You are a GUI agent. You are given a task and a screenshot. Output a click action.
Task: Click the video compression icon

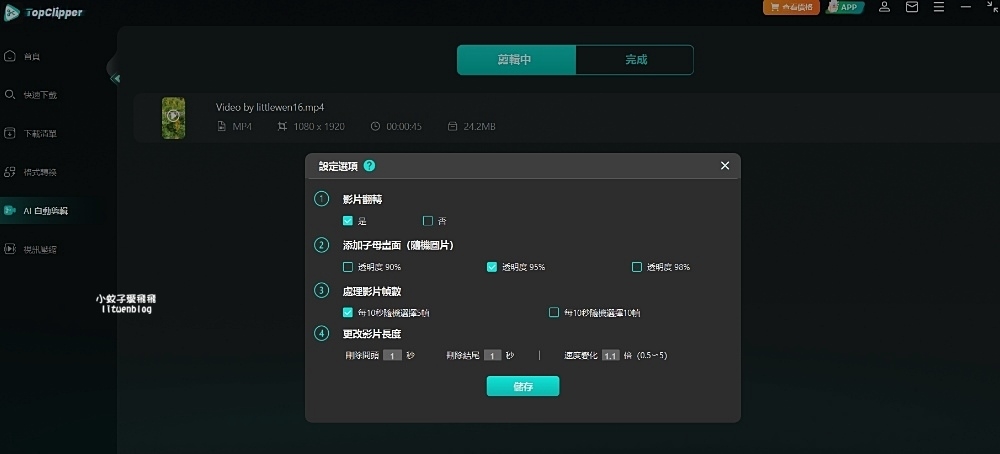[10, 249]
